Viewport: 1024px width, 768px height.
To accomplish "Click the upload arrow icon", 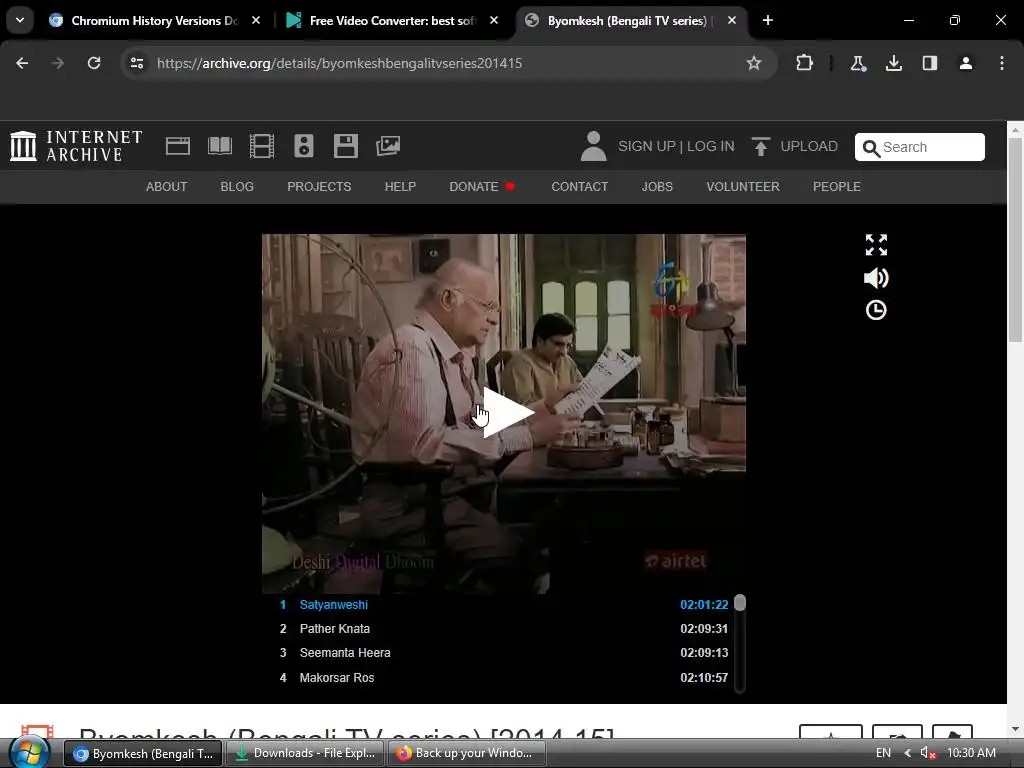I will [760, 146].
